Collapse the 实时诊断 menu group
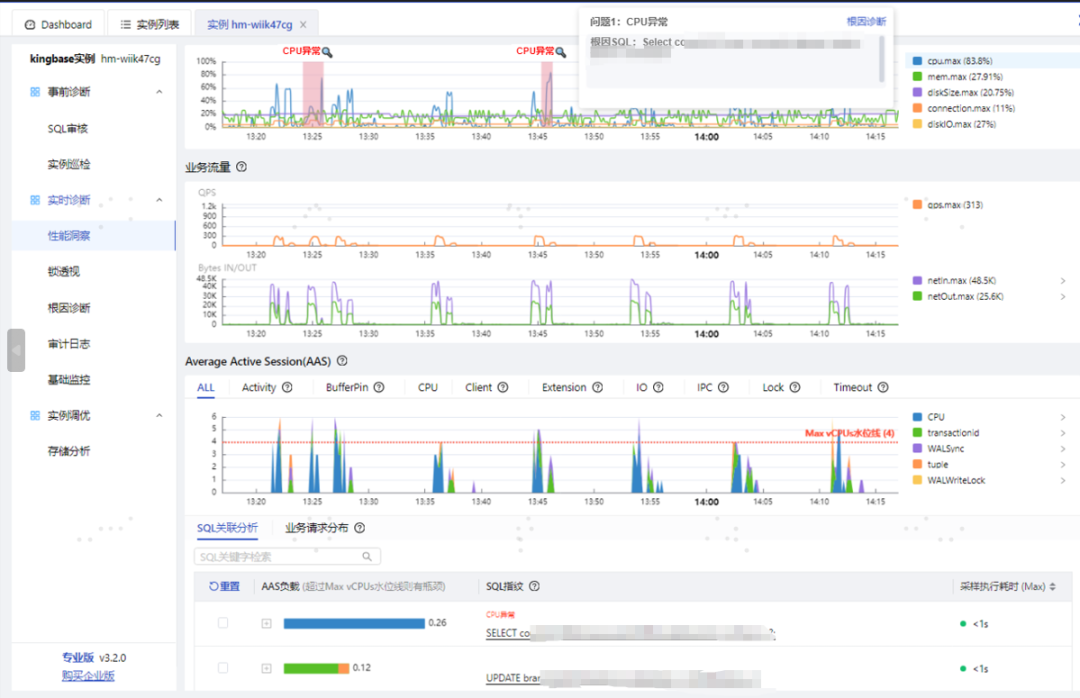Image resolution: width=1080 pixels, height=698 pixels. (x=159, y=200)
